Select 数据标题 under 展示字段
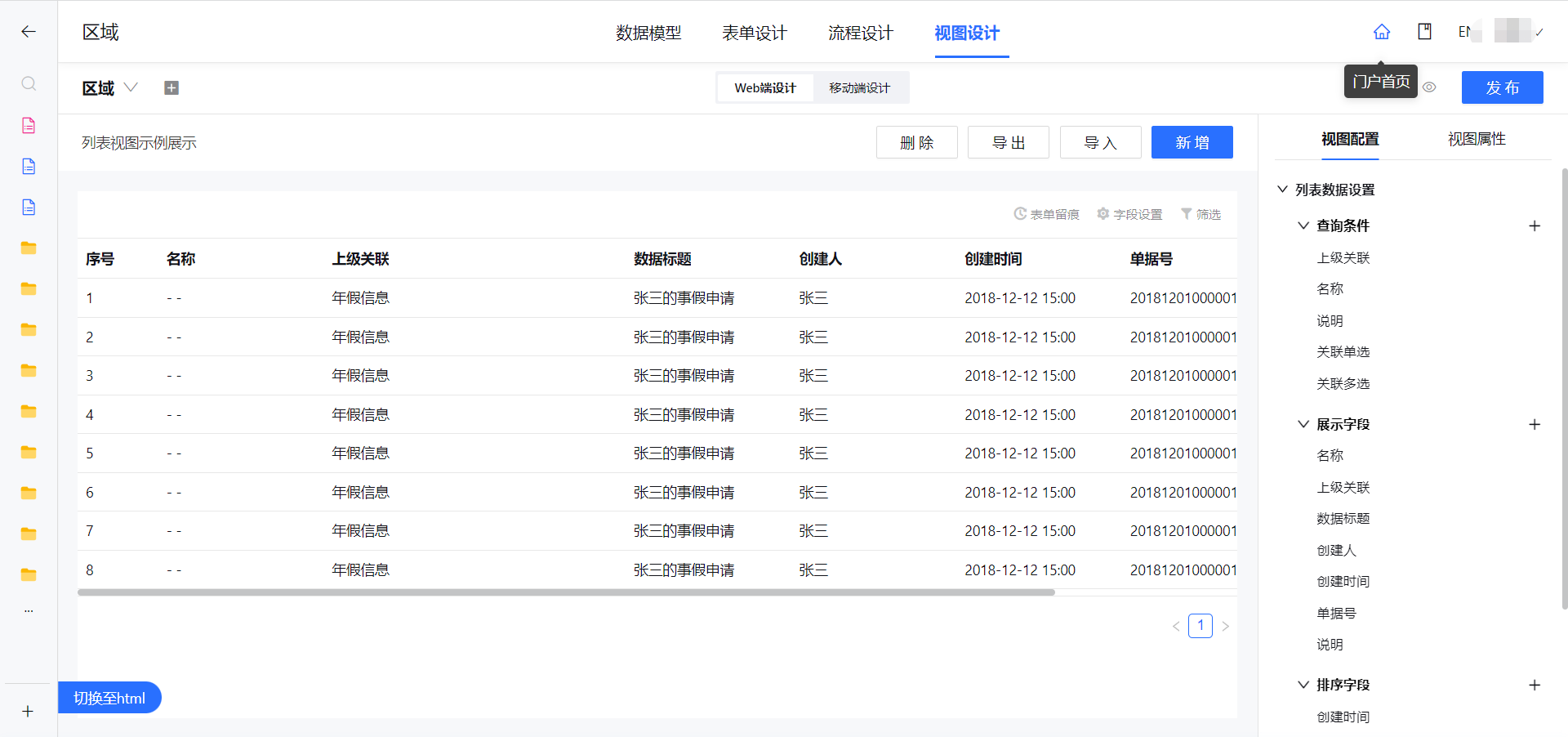The image size is (1568, 737). (x=1343, y=519)
